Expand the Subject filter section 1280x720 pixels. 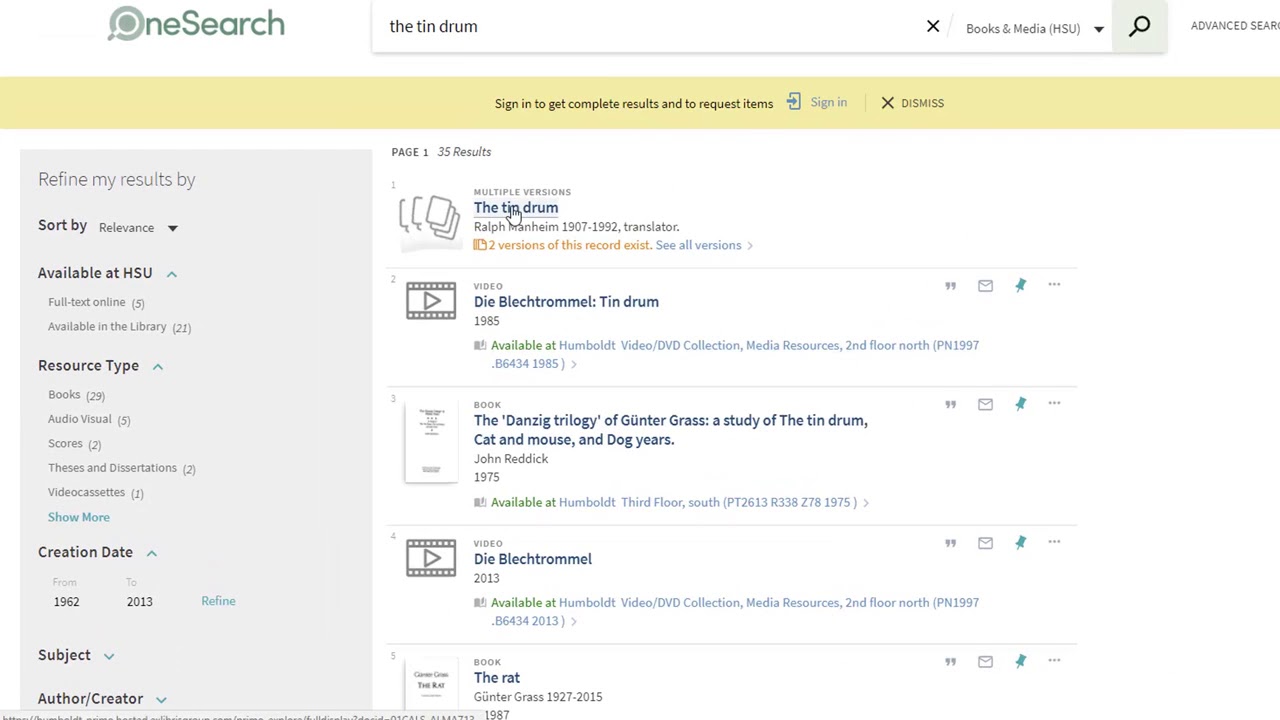point(108,656)
